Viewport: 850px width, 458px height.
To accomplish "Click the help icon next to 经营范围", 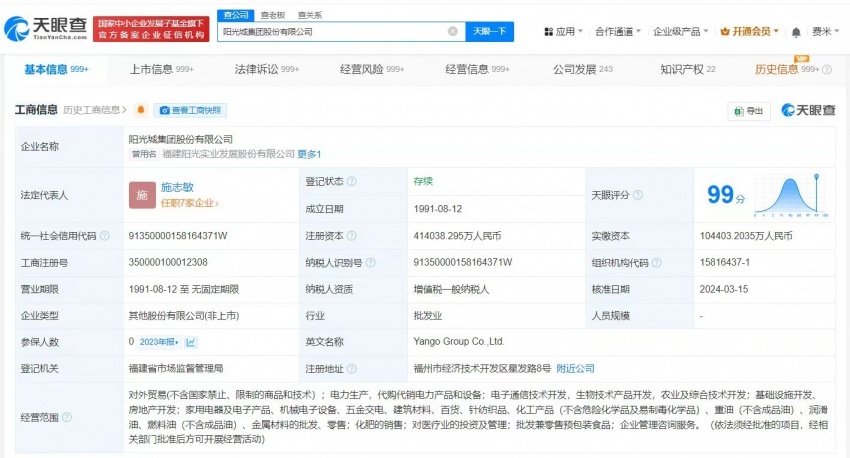I will click(x=67, y=417).
